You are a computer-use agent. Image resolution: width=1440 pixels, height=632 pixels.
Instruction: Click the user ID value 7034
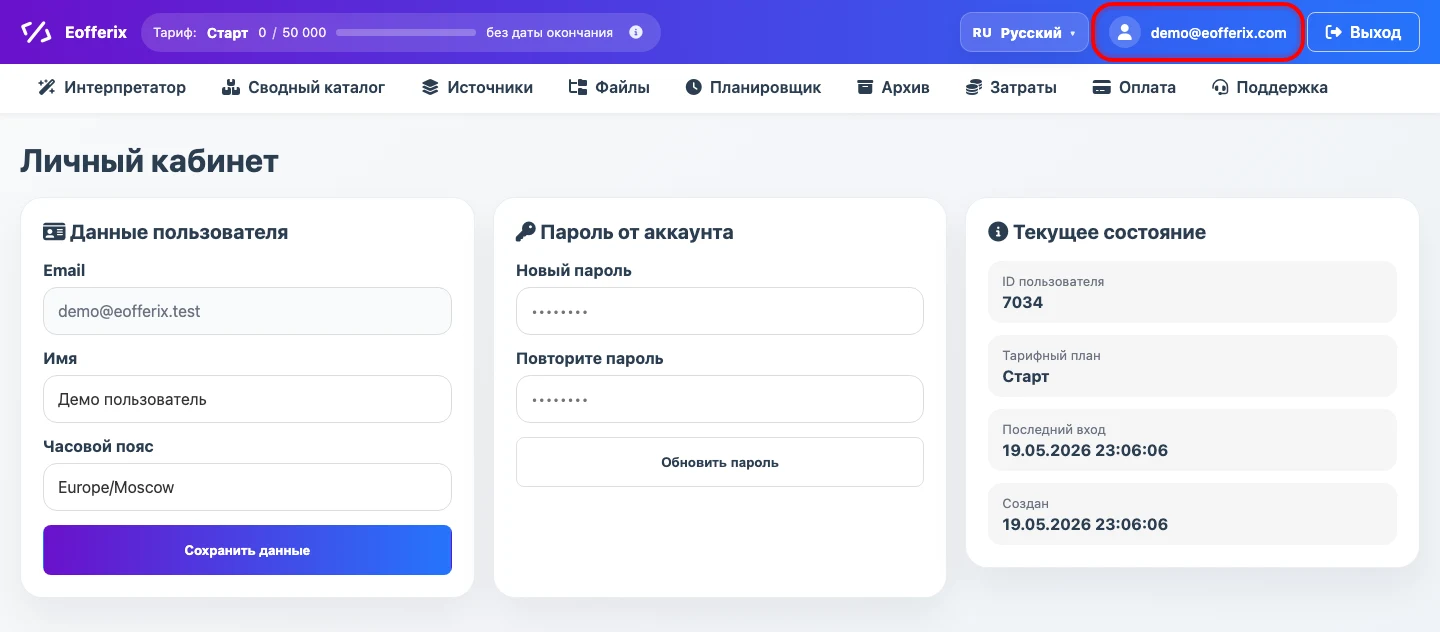click(x=1022, y=302)
